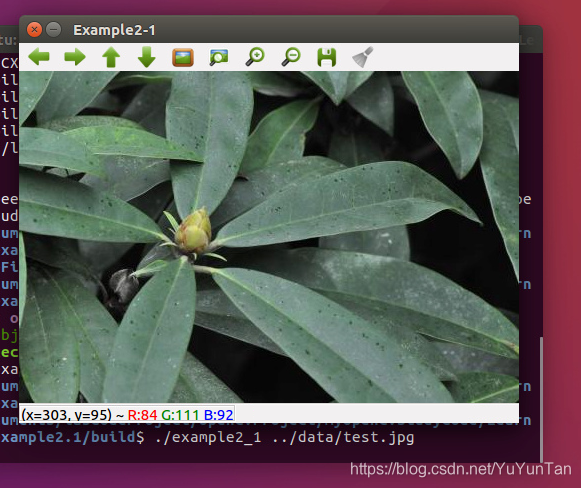Screen dimensions: 581x488
Task: Click the B:92 blue value in status bar
Action: coord(219,415)
